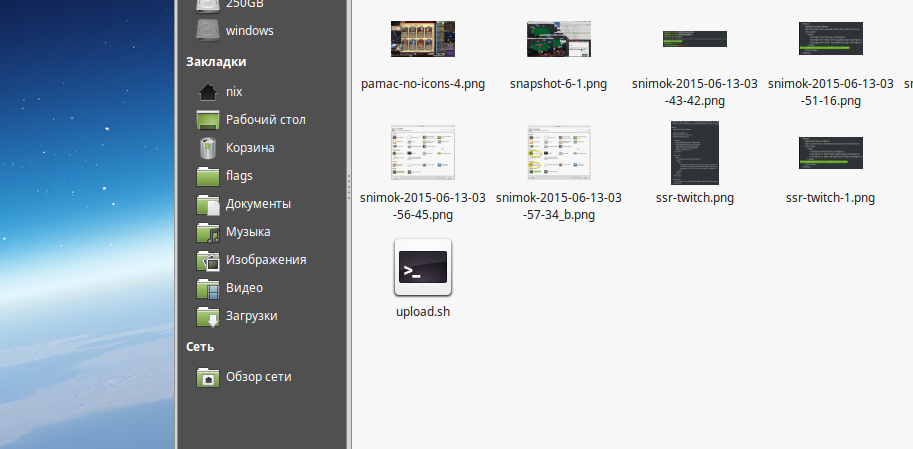Click the Сеть section header
Viewport: 913px width, 449px height.
200,347
